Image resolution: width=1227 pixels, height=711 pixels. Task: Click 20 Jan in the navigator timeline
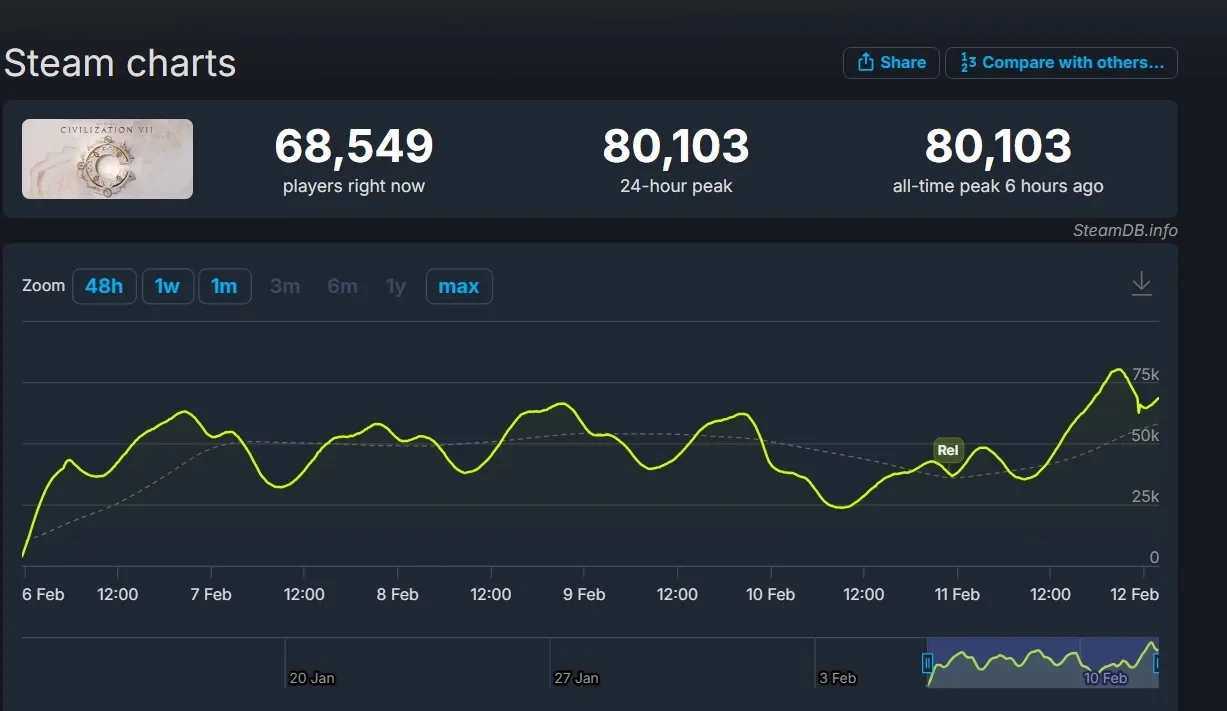pos(312,678)
